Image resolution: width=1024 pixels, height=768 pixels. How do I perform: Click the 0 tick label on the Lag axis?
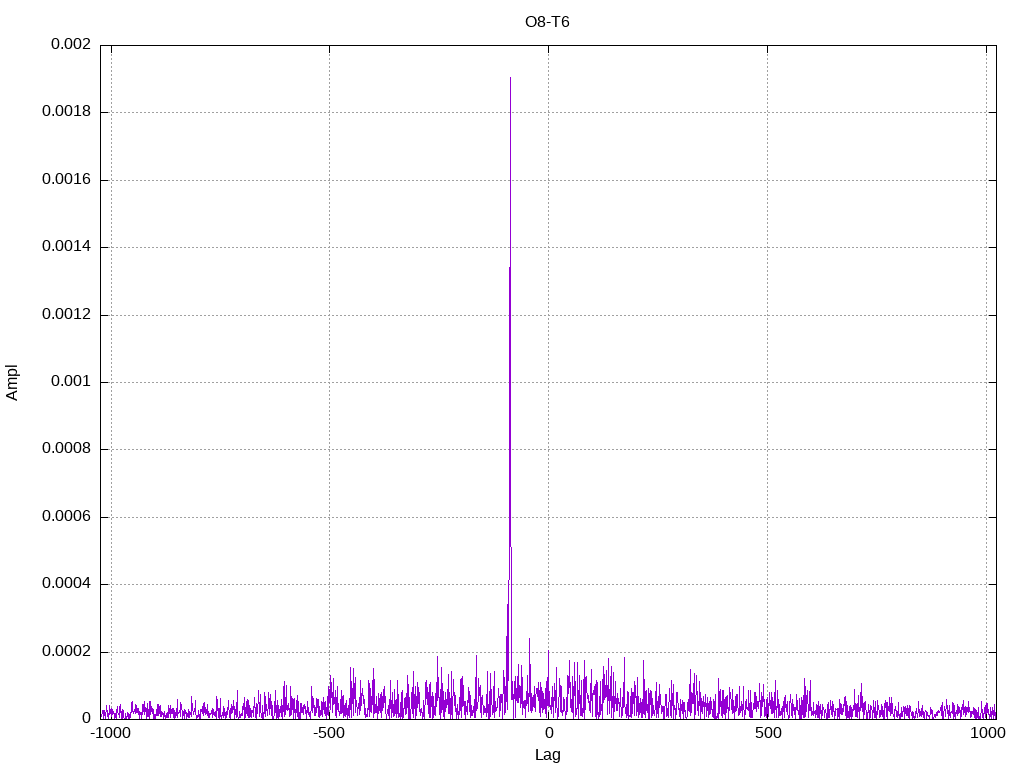(548, 733)
